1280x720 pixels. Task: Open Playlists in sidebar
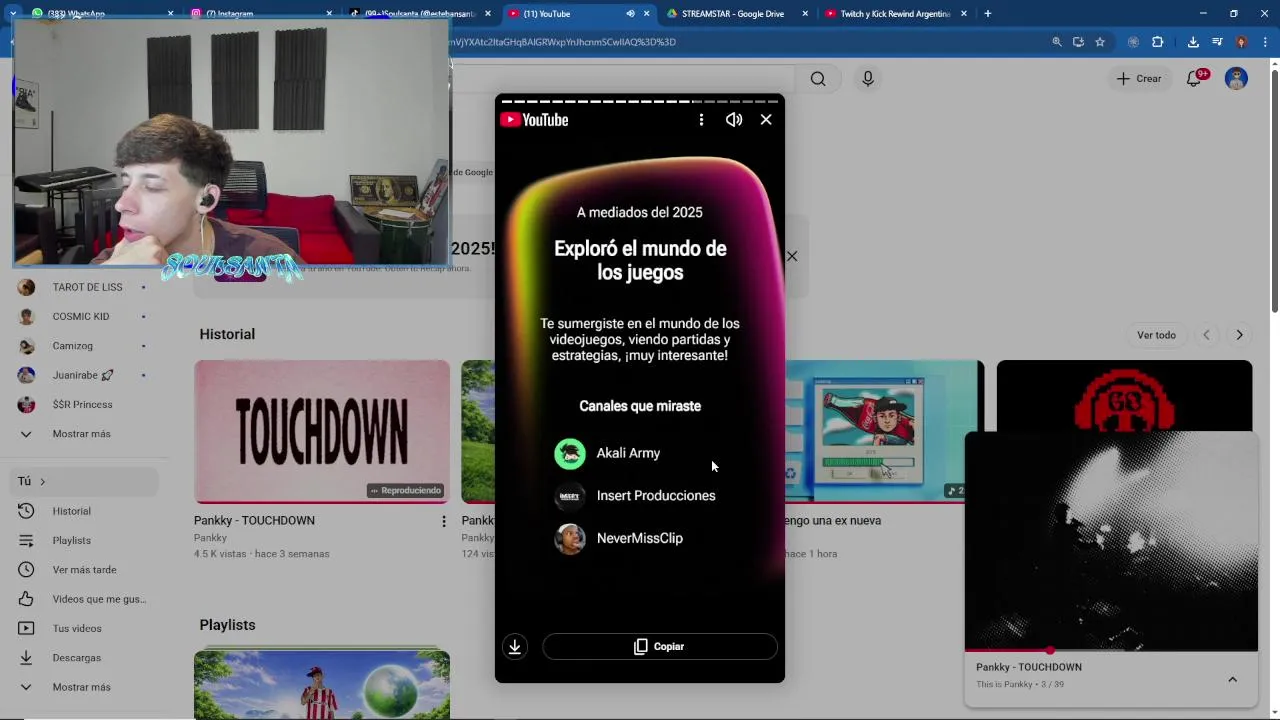[71, 540]
